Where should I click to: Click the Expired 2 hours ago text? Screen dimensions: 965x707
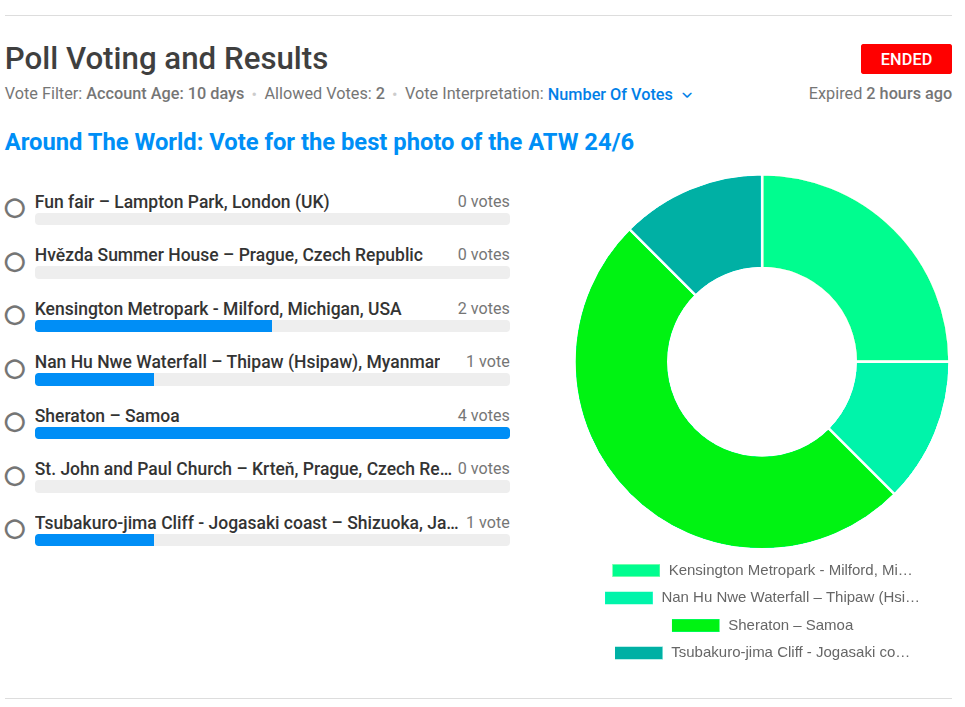[880, 93]
